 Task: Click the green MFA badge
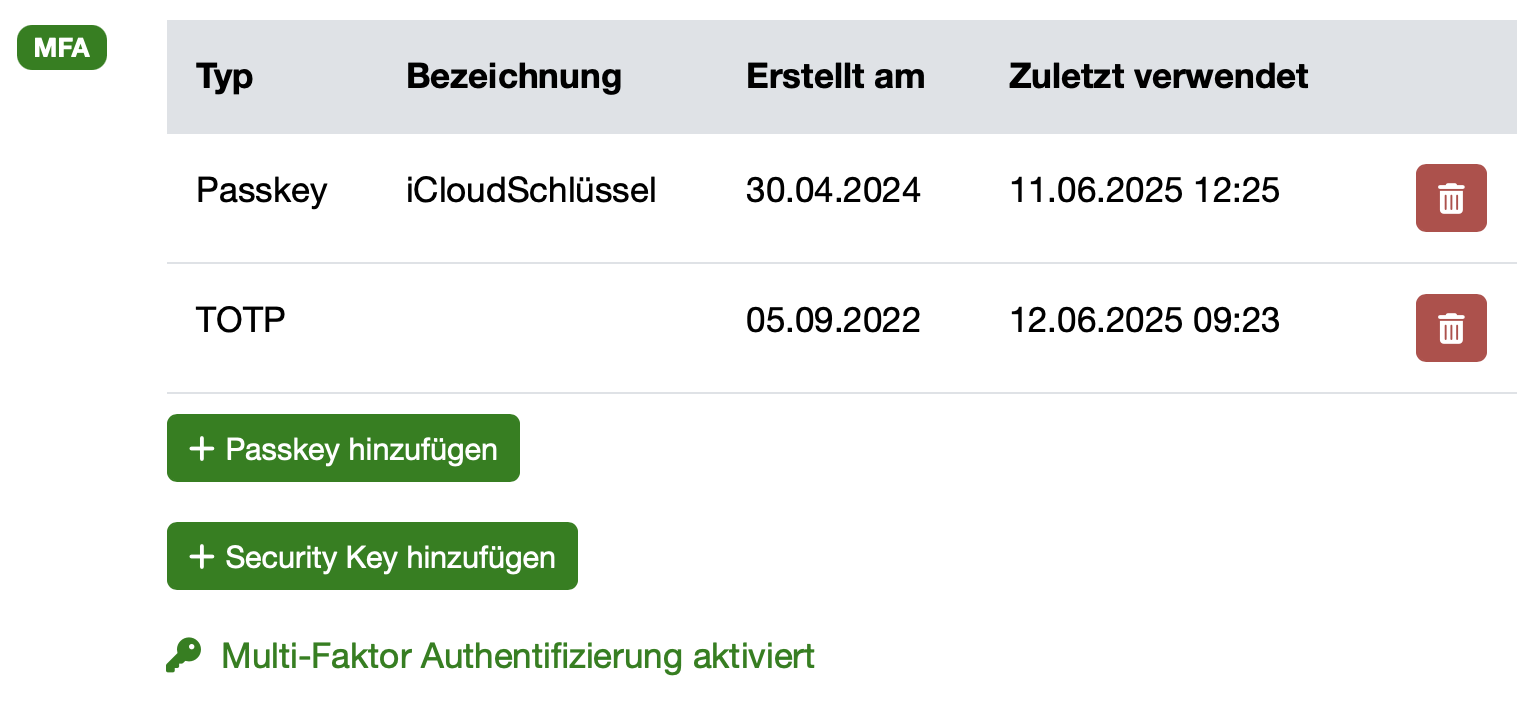[x=62, y=48]
